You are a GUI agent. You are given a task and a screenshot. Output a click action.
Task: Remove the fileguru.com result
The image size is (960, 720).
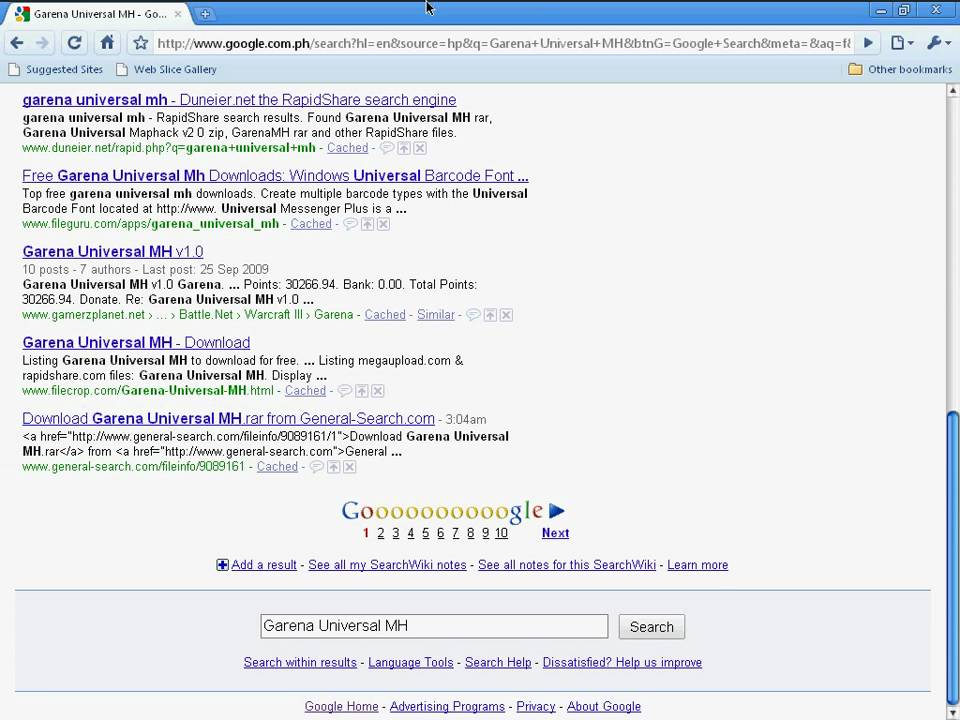coord(383,224)
